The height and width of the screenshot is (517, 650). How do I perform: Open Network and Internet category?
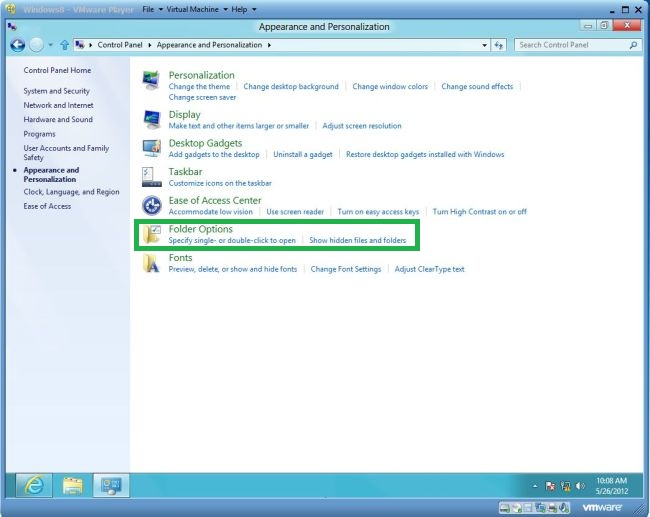58,105
